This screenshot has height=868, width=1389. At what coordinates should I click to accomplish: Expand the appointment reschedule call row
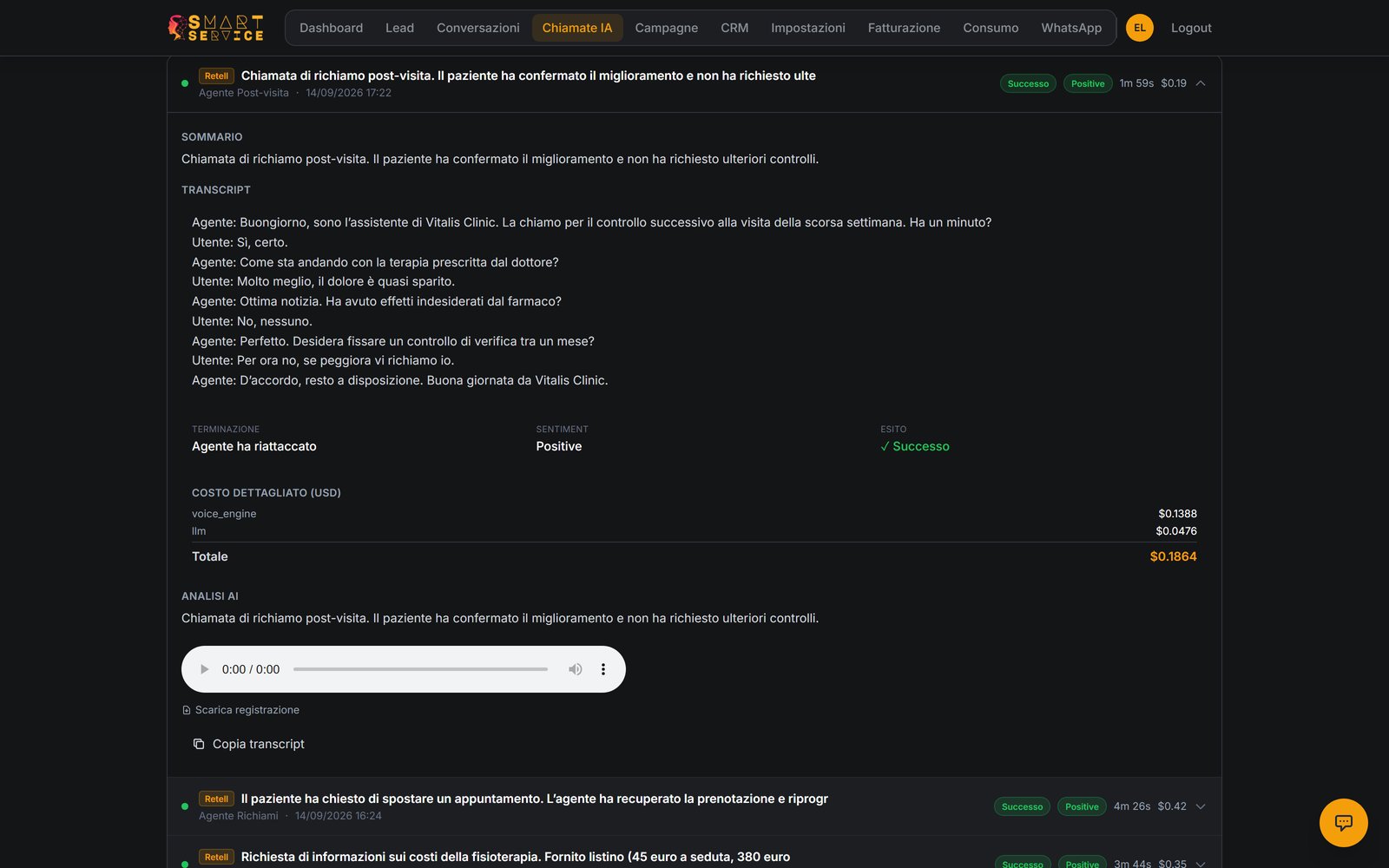[1201, 806]
